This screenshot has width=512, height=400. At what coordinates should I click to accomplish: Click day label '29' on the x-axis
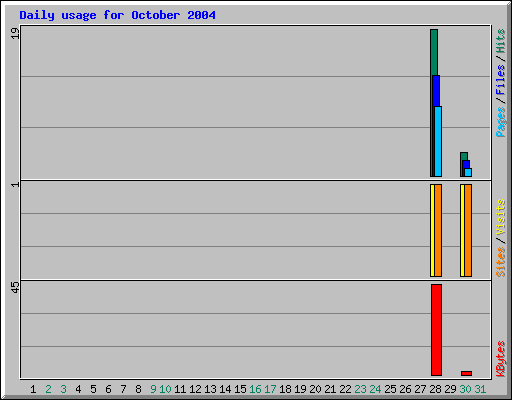450,389
